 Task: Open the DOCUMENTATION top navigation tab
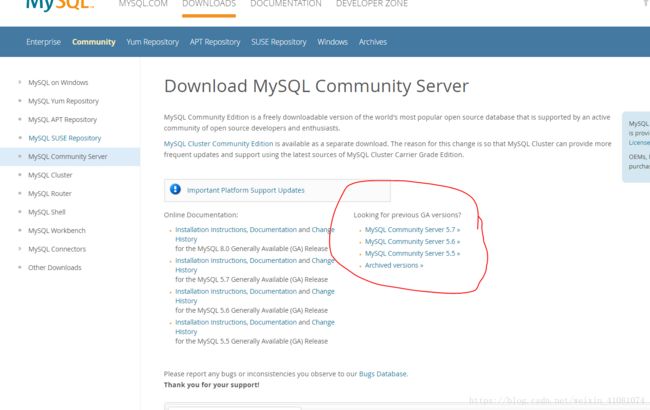pos(286,4)
